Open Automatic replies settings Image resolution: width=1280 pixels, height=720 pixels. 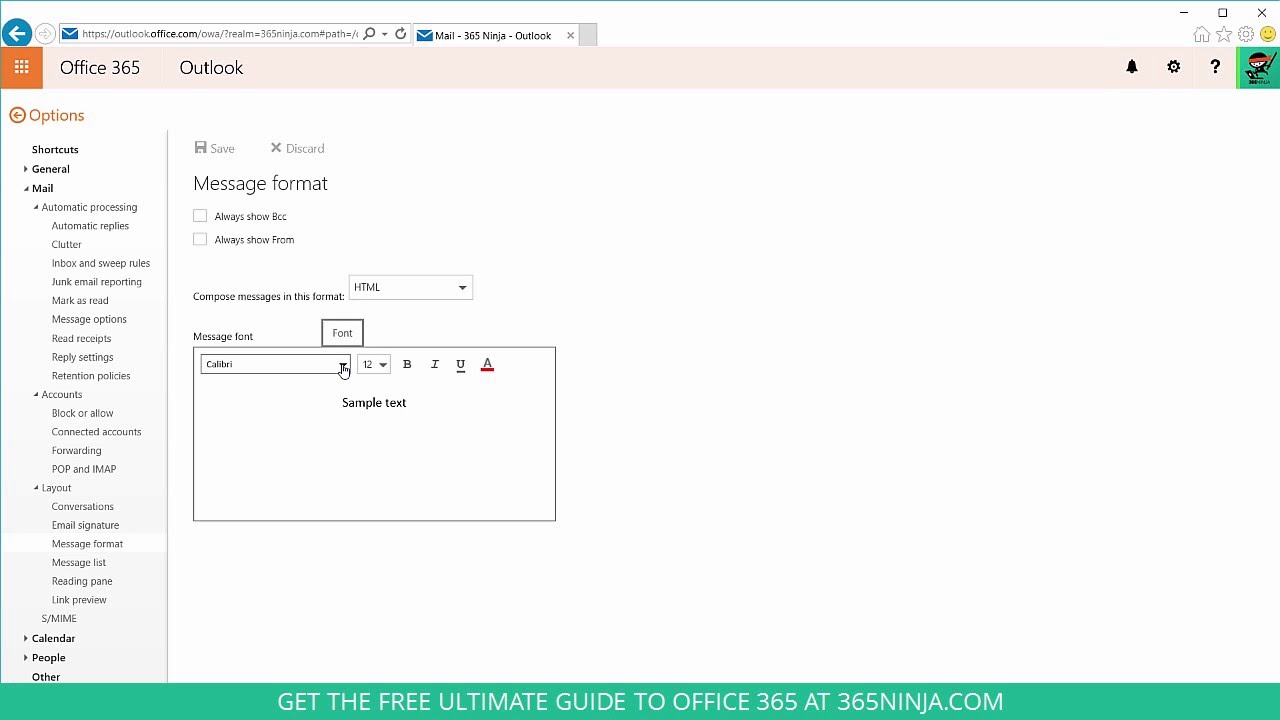tap(90, 226)
